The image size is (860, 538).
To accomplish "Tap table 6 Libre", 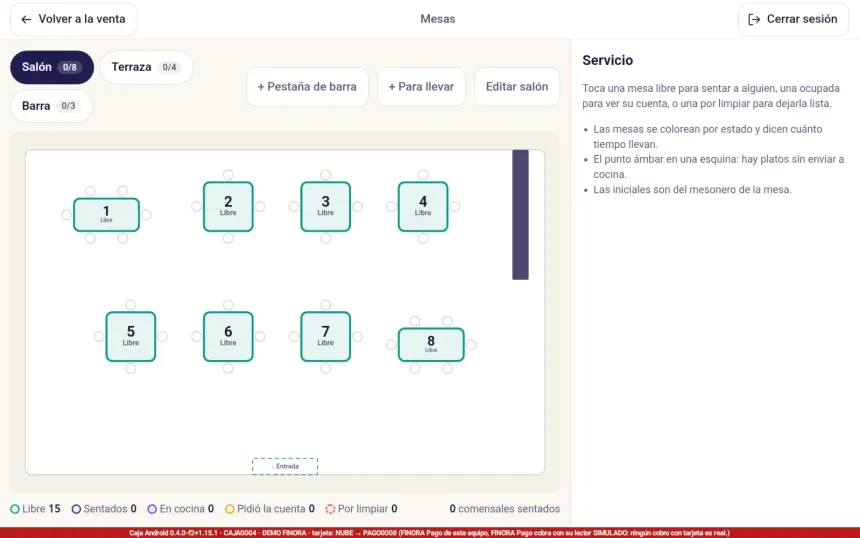I will pyautogui.click(x=228, y=336).
